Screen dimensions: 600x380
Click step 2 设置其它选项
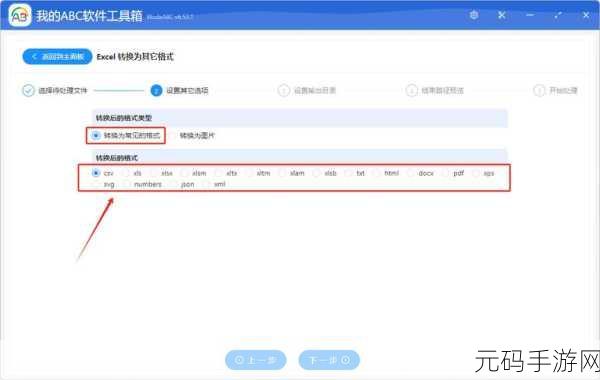[179, 91]
